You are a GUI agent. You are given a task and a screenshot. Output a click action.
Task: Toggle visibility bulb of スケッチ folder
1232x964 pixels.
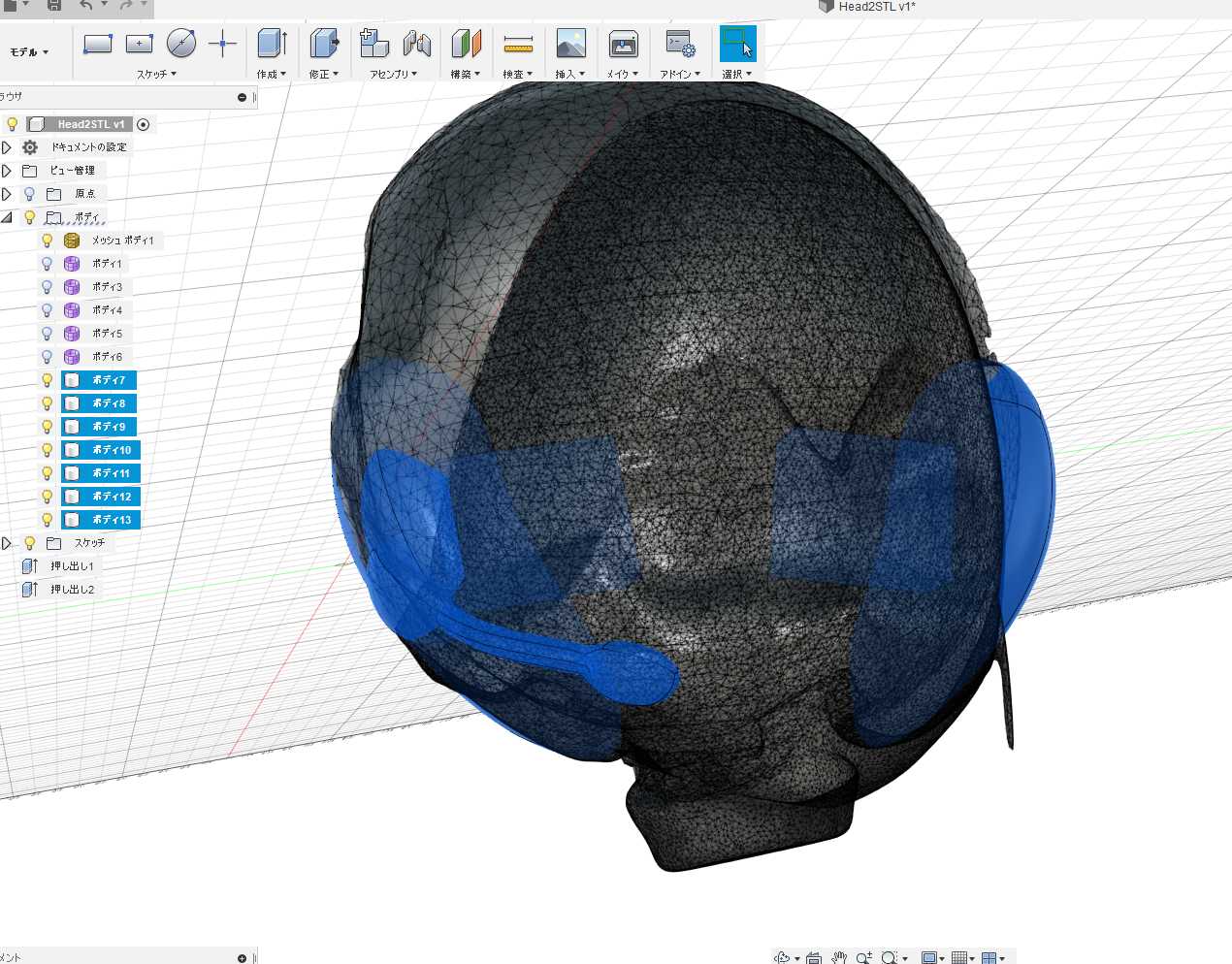click(x=29, y=543)
